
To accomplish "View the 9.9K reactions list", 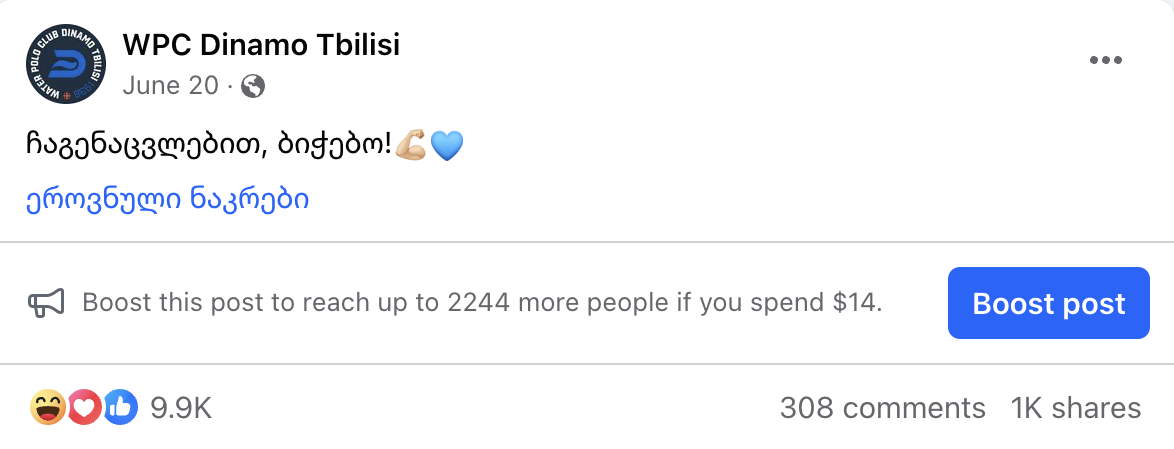I will pos(181,409).
